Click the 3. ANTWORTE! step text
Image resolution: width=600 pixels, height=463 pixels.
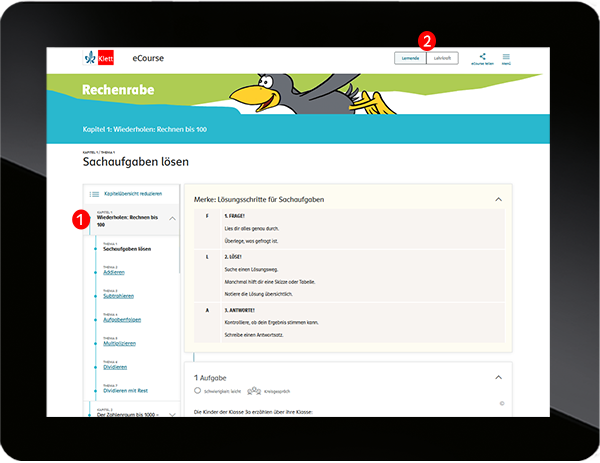[x=240, y=310]
